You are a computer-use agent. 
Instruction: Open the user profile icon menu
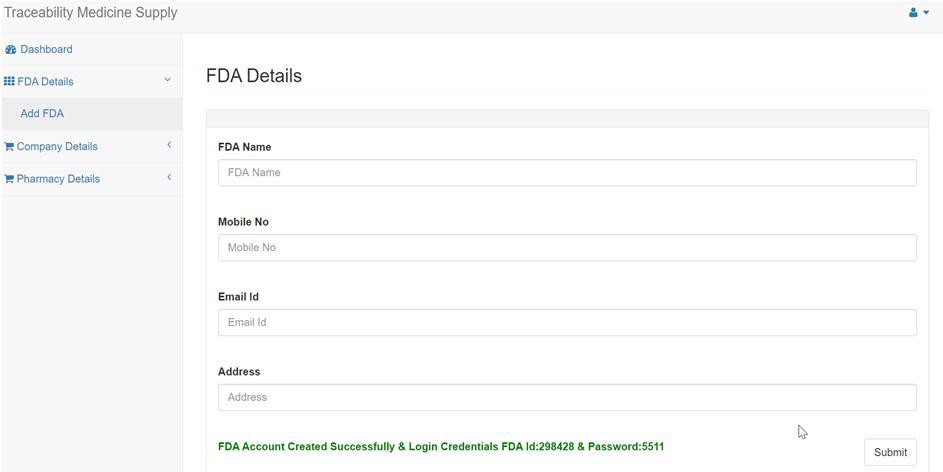pyautogui.click(x=914, y=13)
